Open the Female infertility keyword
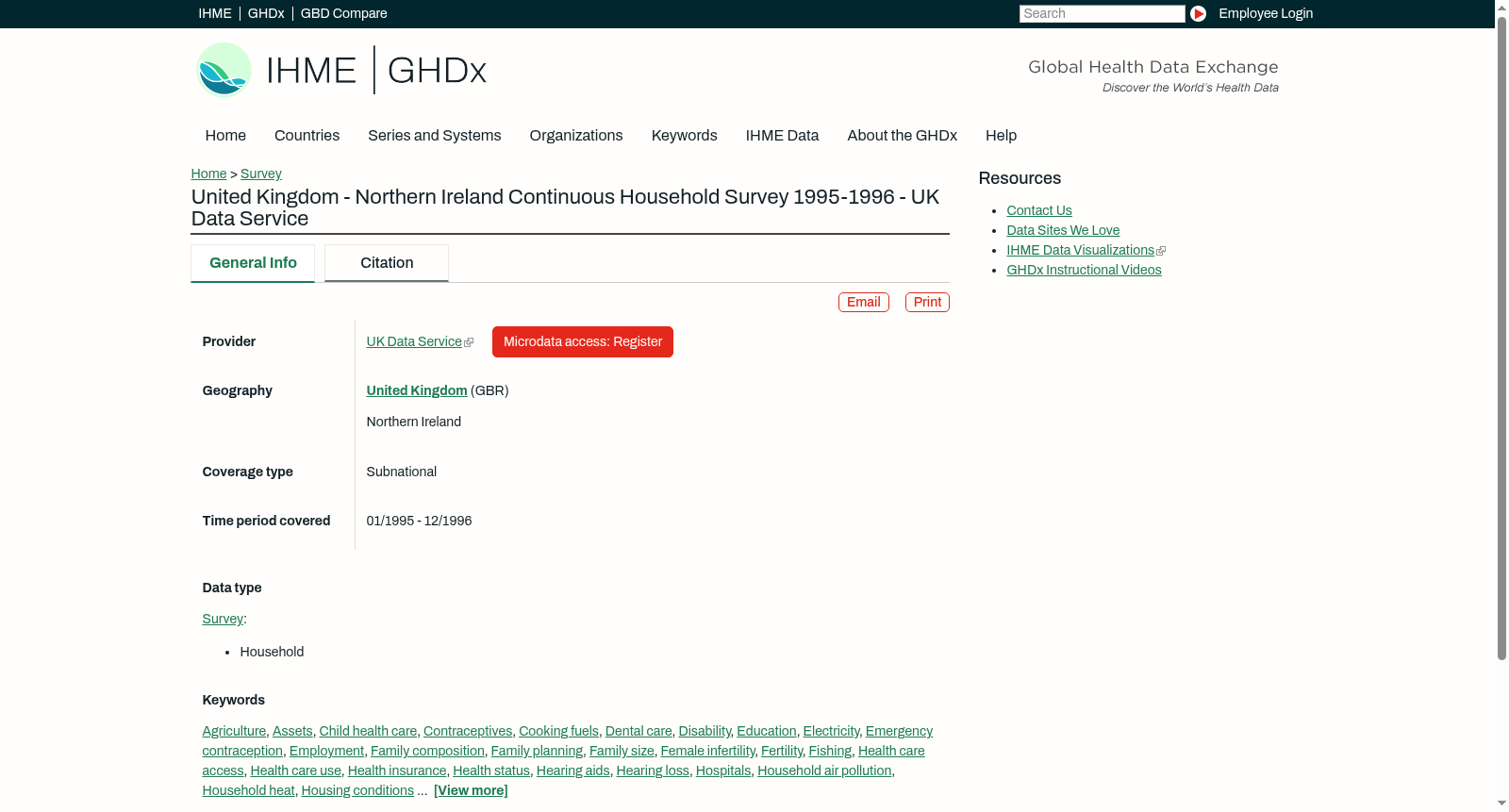 coord(707,751)
